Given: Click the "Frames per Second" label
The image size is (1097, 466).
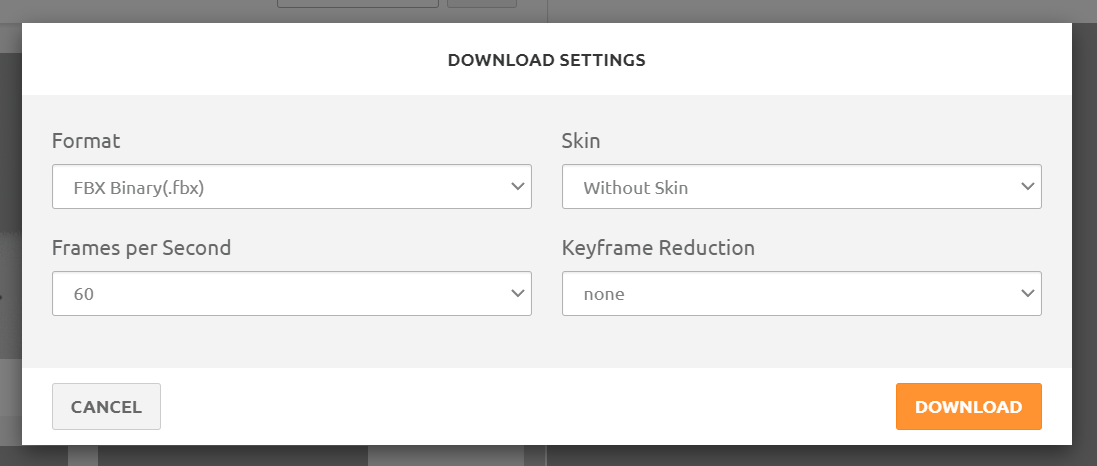Looking at the screenshot, I should tap(141, 248).
